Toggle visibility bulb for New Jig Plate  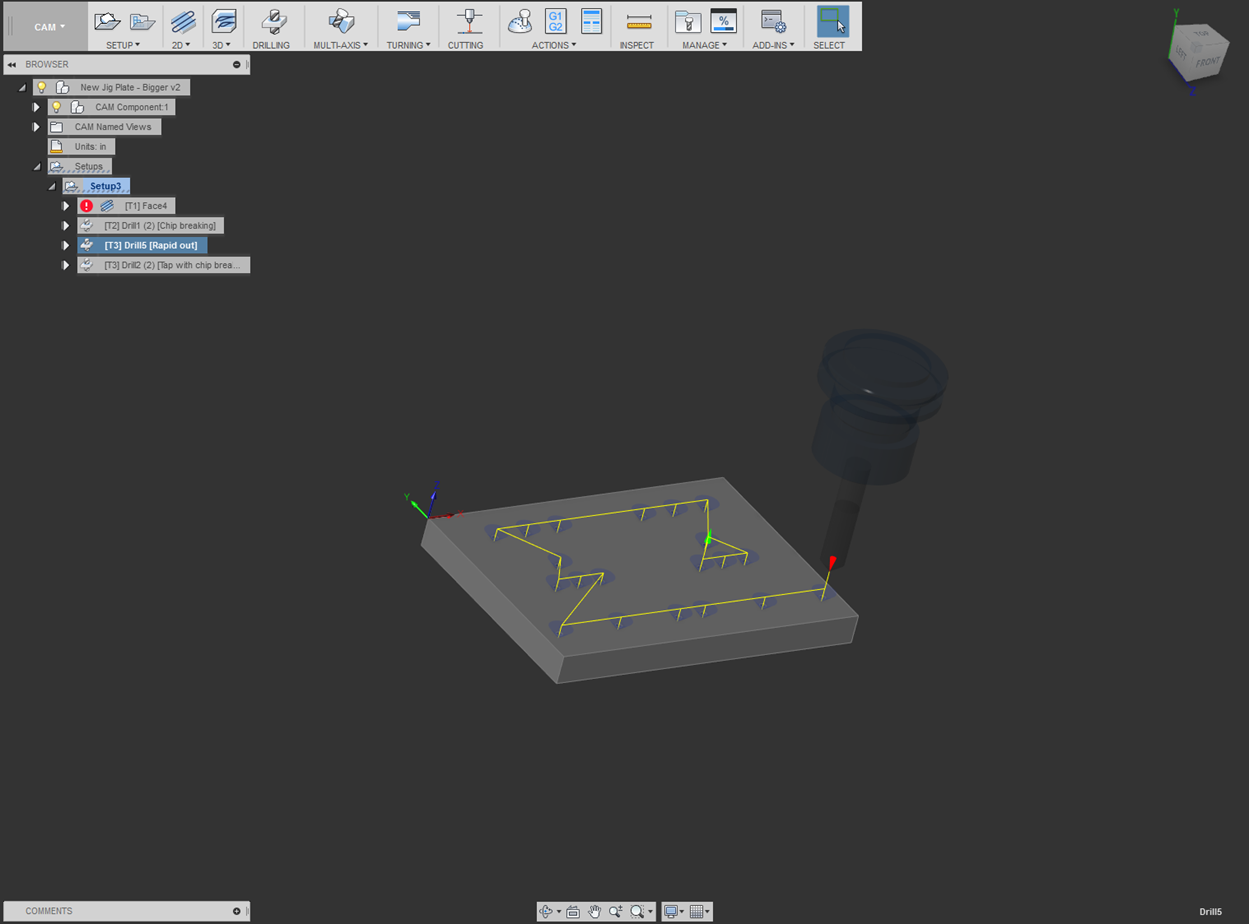(x=42, y=87)
